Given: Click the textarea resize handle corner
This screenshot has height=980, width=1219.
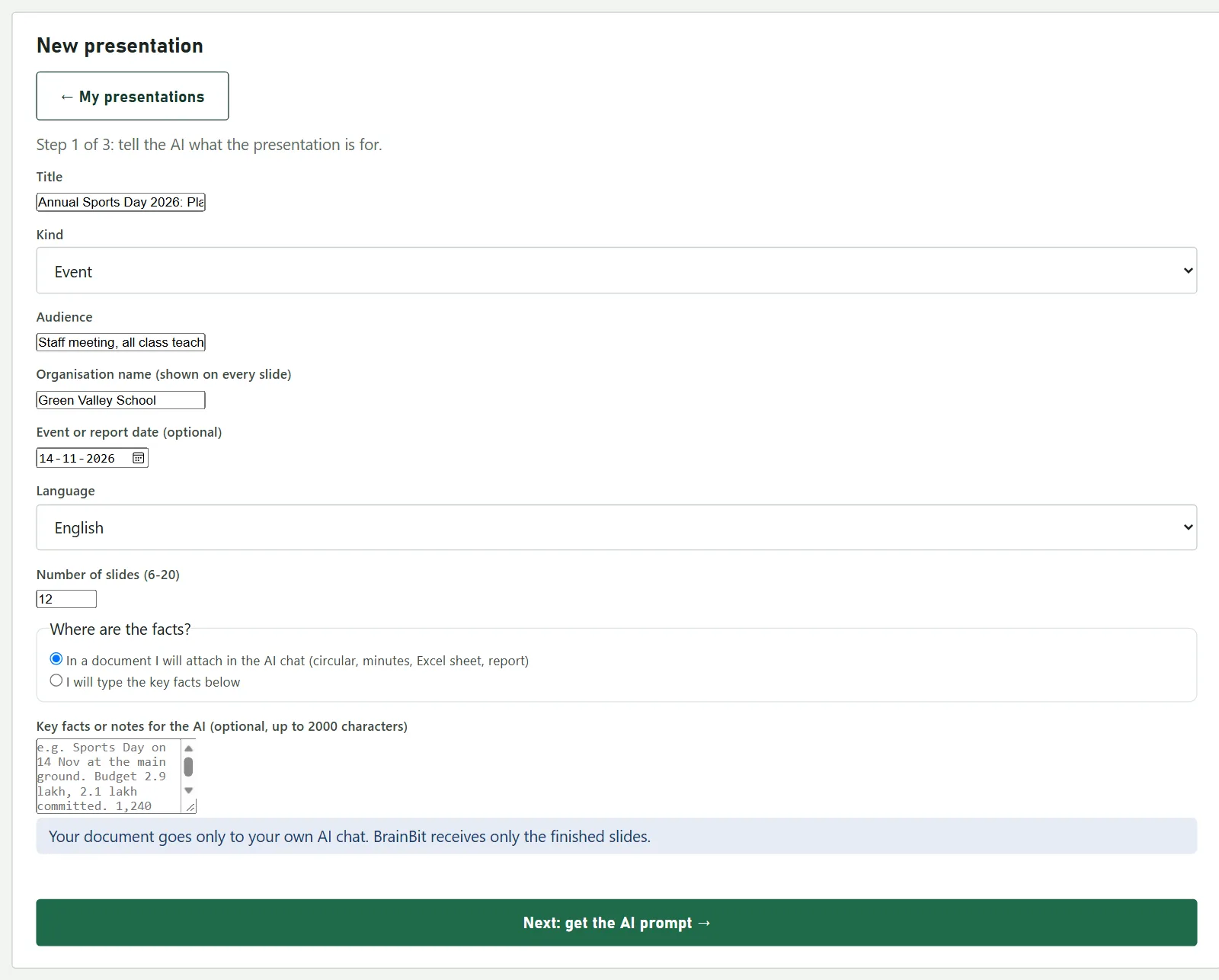Looking at the screenshot, I should 190,806.
